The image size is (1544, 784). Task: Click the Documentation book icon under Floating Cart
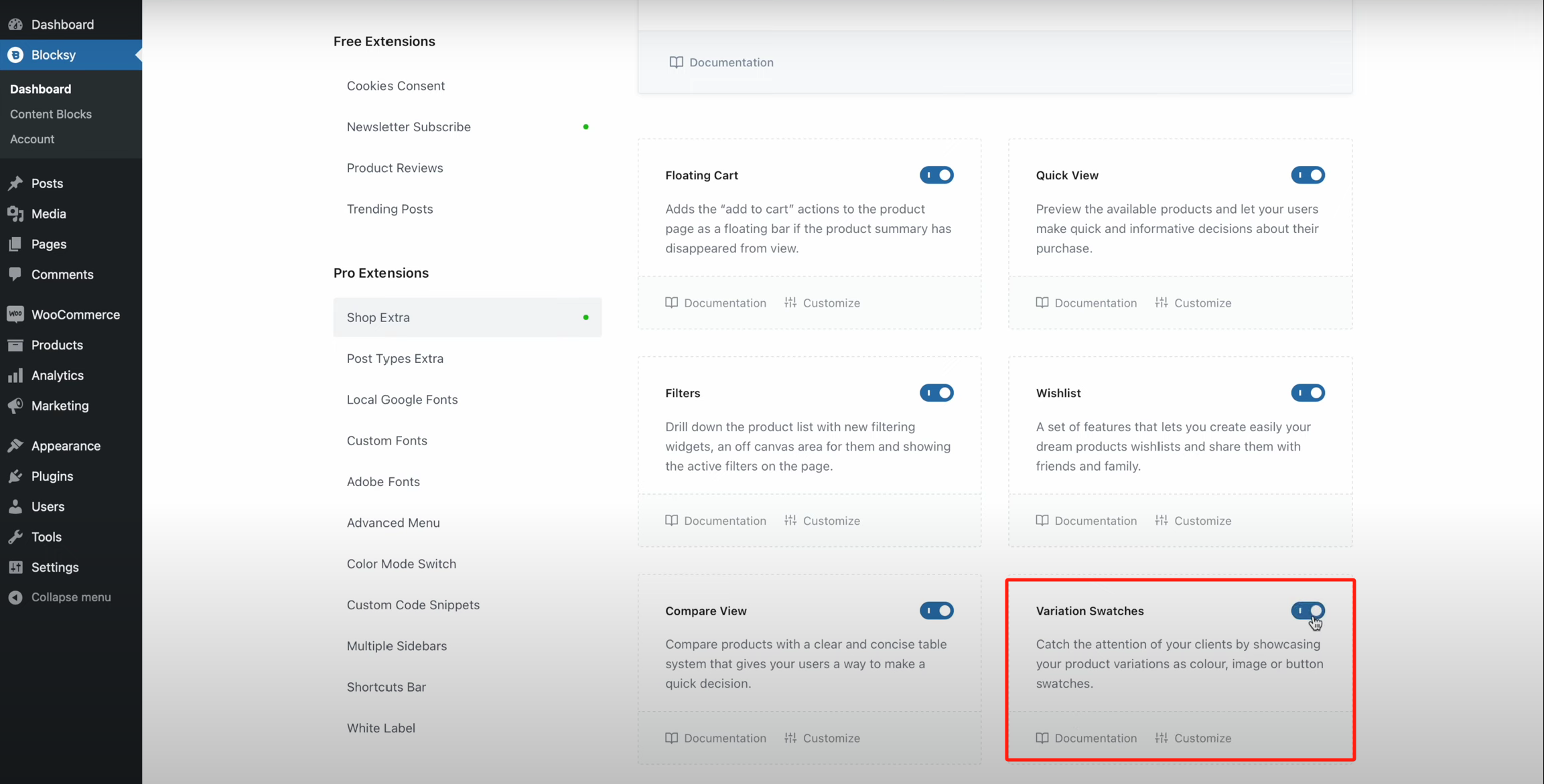coord(672,303)
